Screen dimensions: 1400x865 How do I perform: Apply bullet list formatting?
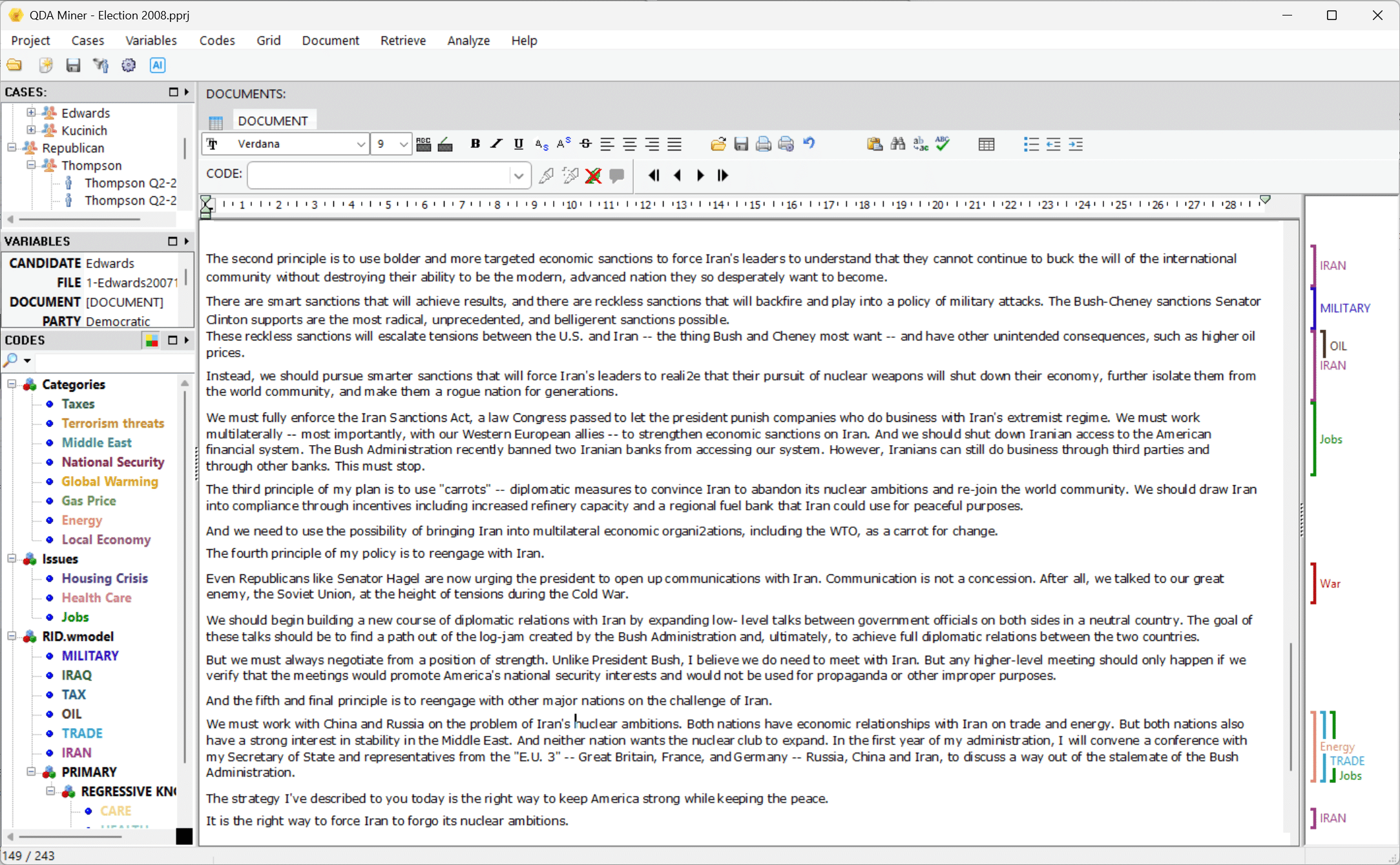[1031, 144]
